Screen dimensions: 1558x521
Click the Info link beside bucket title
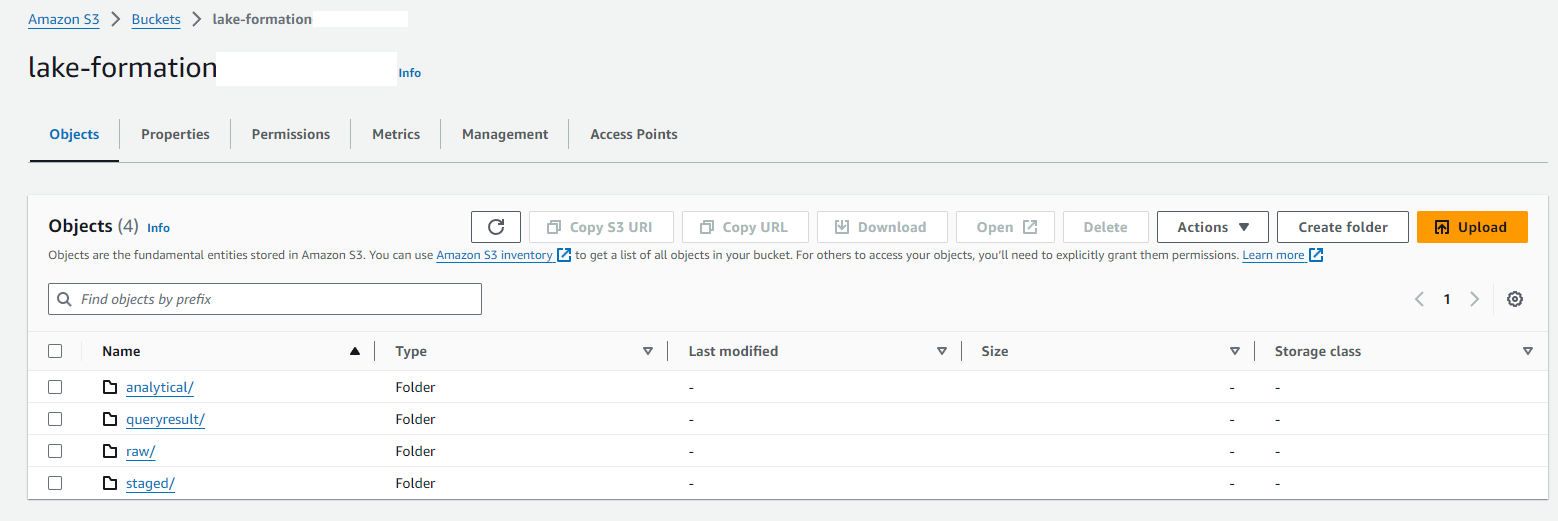pyautogui.click(x=410, y=73)
